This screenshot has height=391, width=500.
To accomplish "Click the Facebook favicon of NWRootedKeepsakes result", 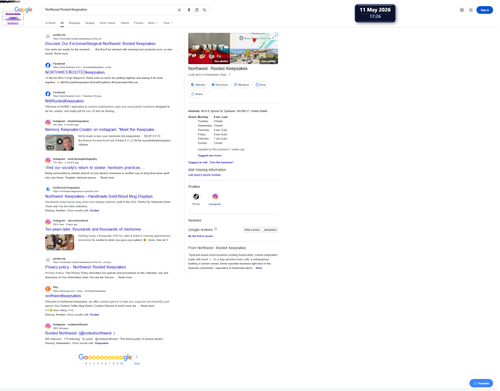I will (48, 94).
